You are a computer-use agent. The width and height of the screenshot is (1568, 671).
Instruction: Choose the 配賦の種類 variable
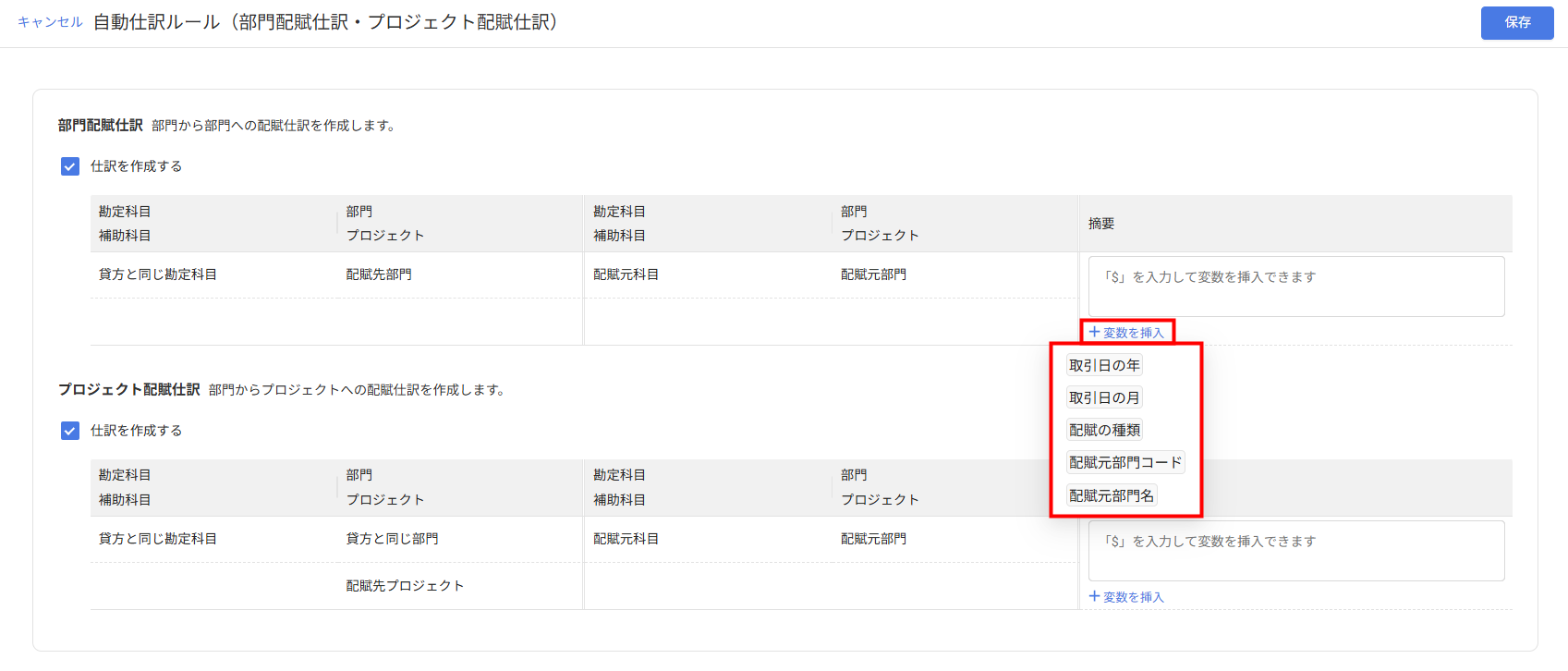(x=1105, y=431)
